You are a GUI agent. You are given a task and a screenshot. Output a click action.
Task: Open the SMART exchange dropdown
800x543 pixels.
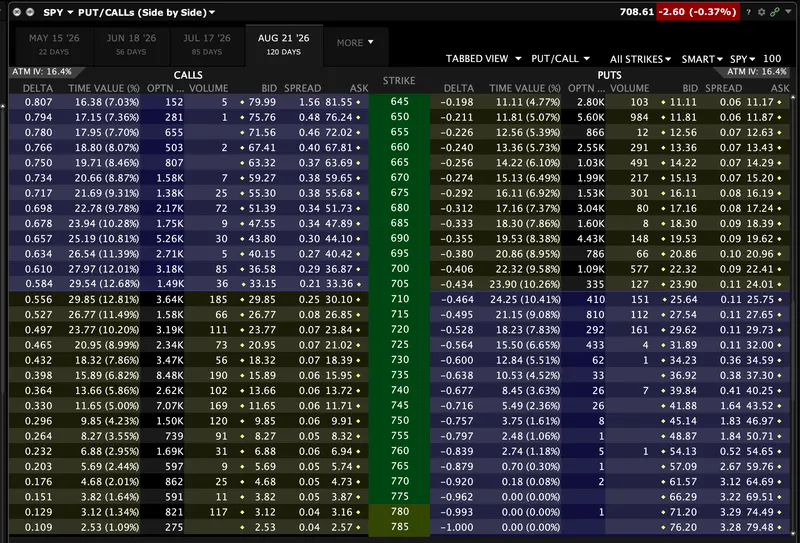click(702, 59)
